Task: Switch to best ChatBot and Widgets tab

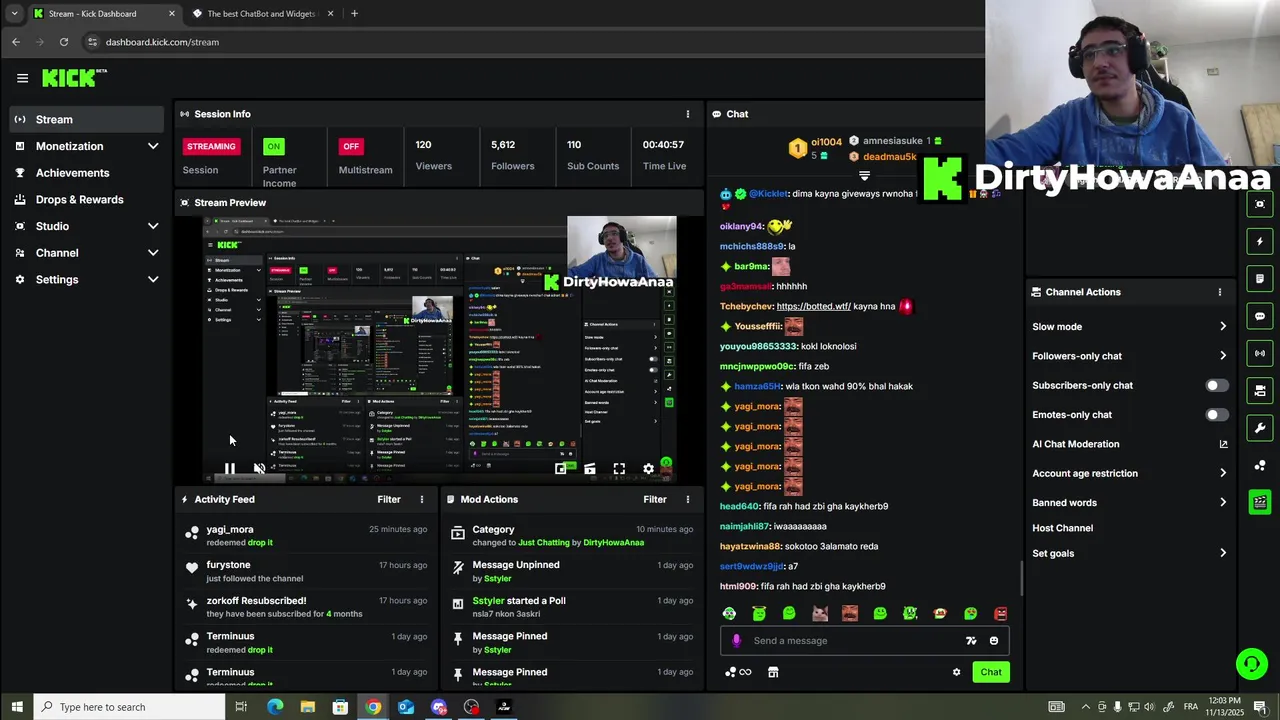Action: pos(262,14)
